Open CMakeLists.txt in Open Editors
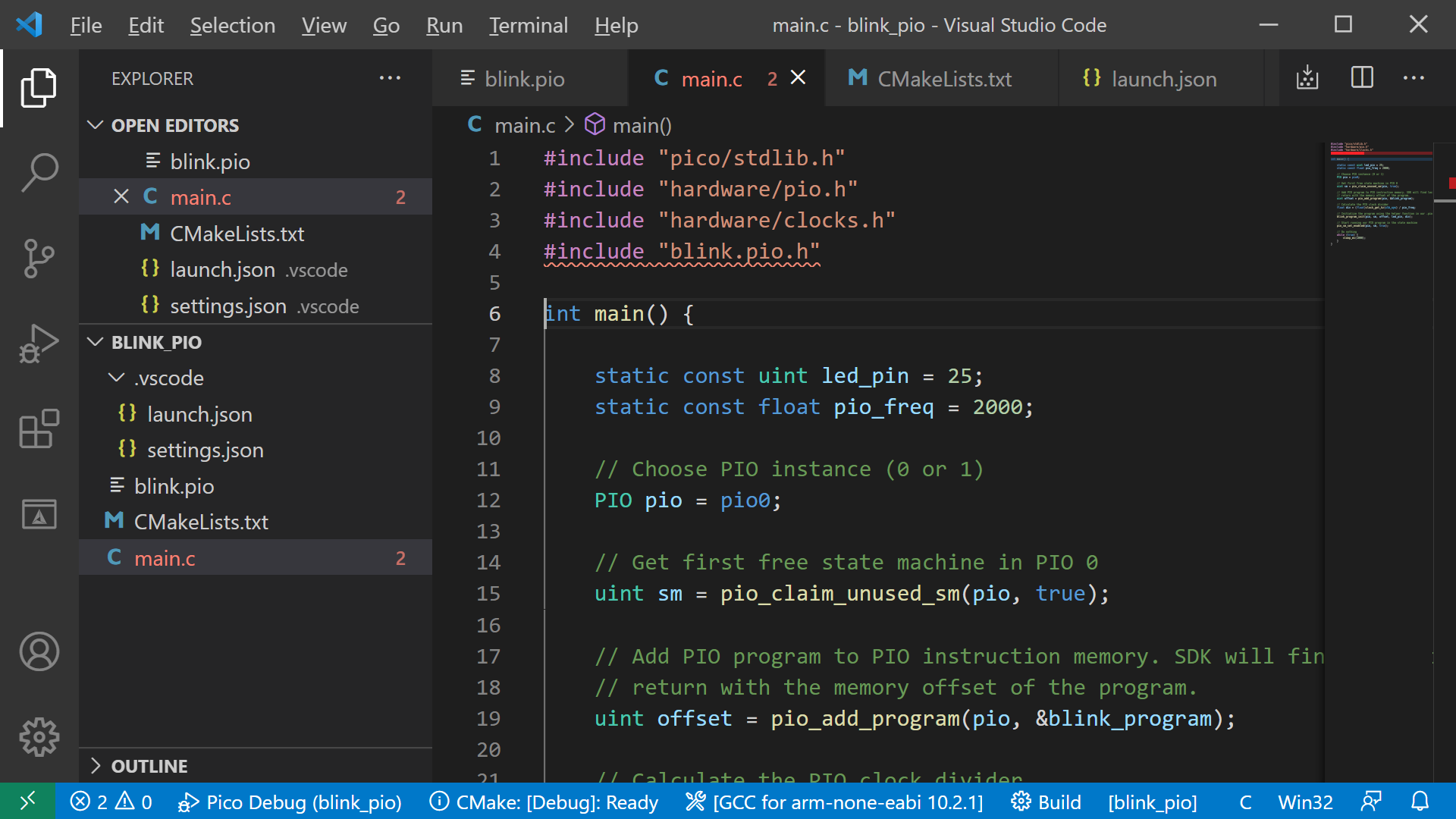 coord(256,234)
